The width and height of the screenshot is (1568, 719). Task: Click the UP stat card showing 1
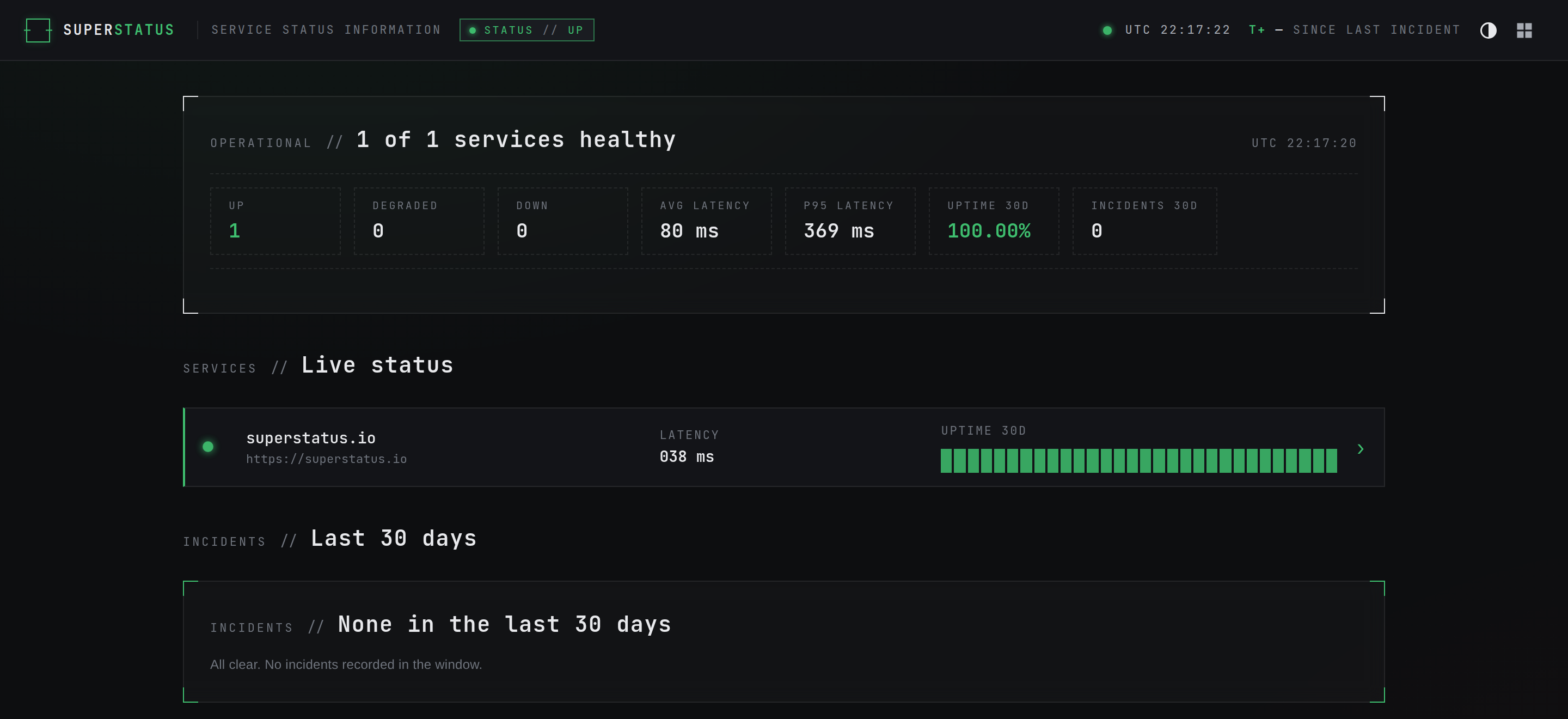(275, 221)
